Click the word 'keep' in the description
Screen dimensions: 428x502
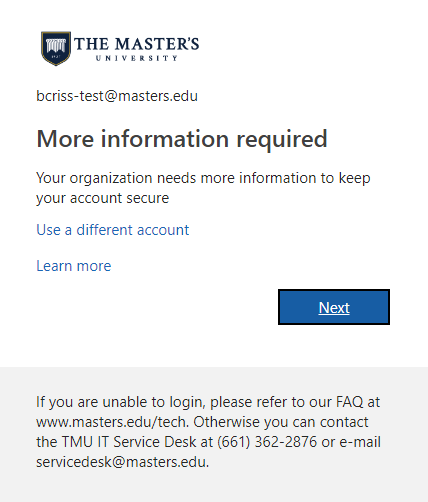click(x=355, y=178)
